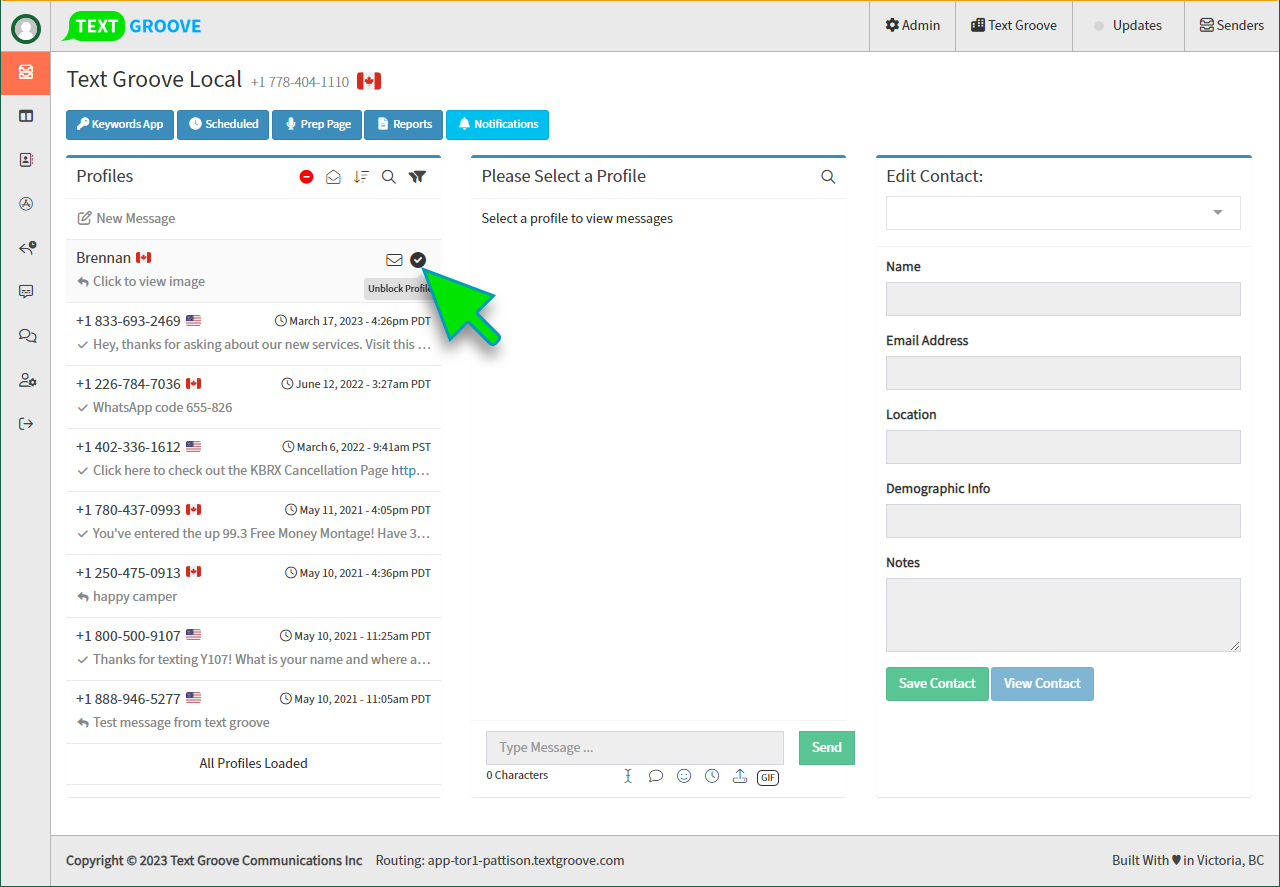
Task: Open the inbox icon in sidebar
Action: [x=26, y=72]
